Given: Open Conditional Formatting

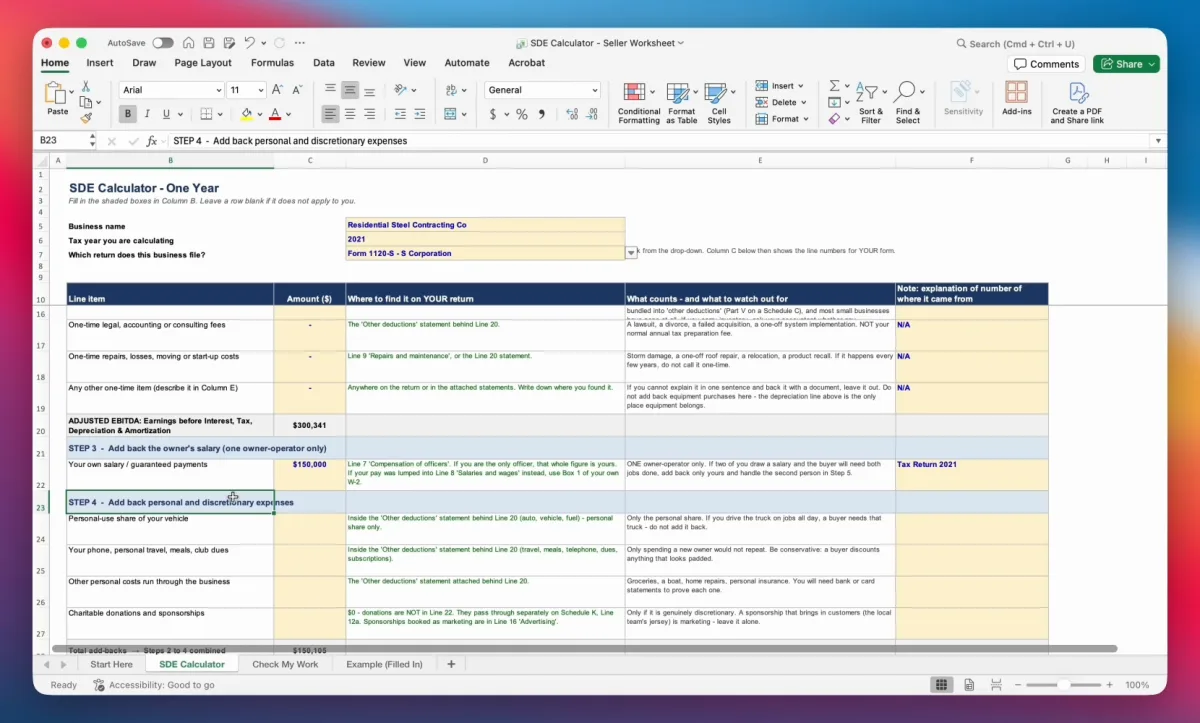Looking at the screenshot, I should click(x=639, y=103).
